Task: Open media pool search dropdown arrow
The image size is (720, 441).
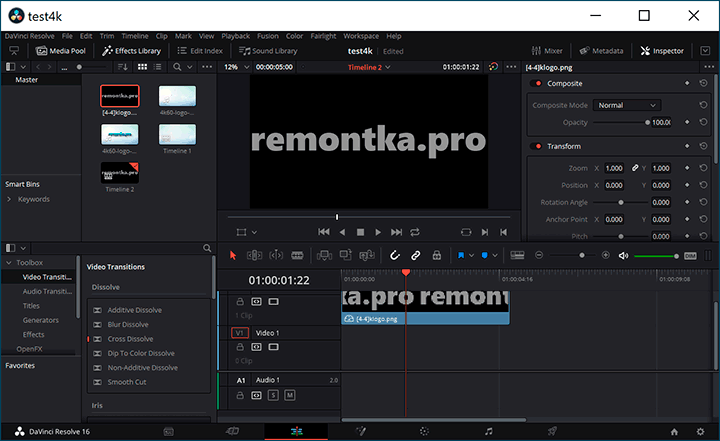Action: (x=190, y=67)
